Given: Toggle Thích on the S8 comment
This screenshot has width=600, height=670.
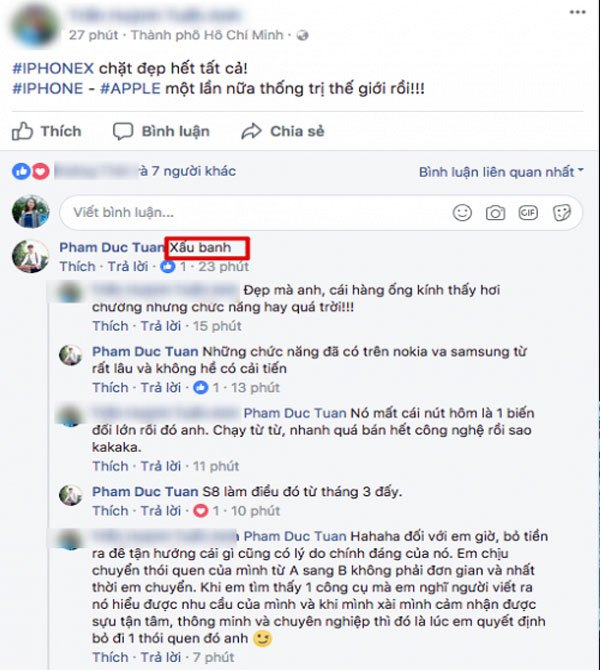Looking at the screenshot, I should tap(110, 511).
